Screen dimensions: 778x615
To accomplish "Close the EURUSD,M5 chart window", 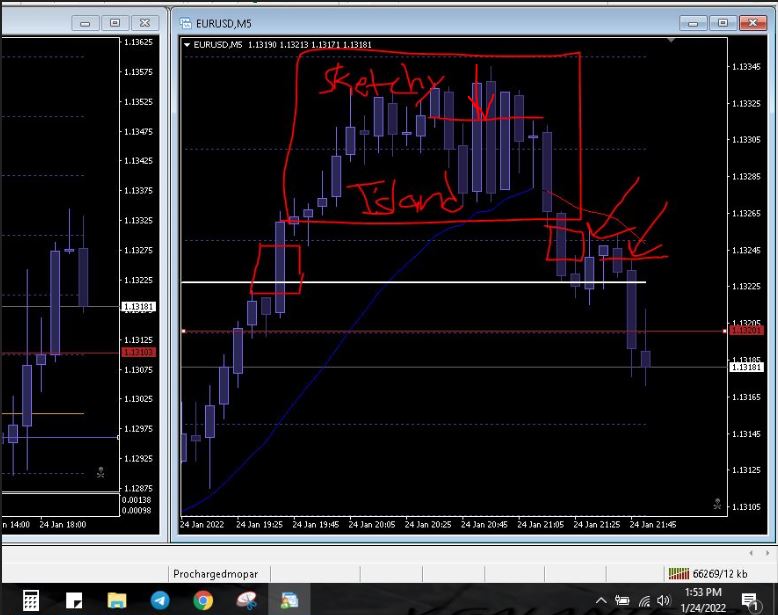I will [x=753, y=23].
